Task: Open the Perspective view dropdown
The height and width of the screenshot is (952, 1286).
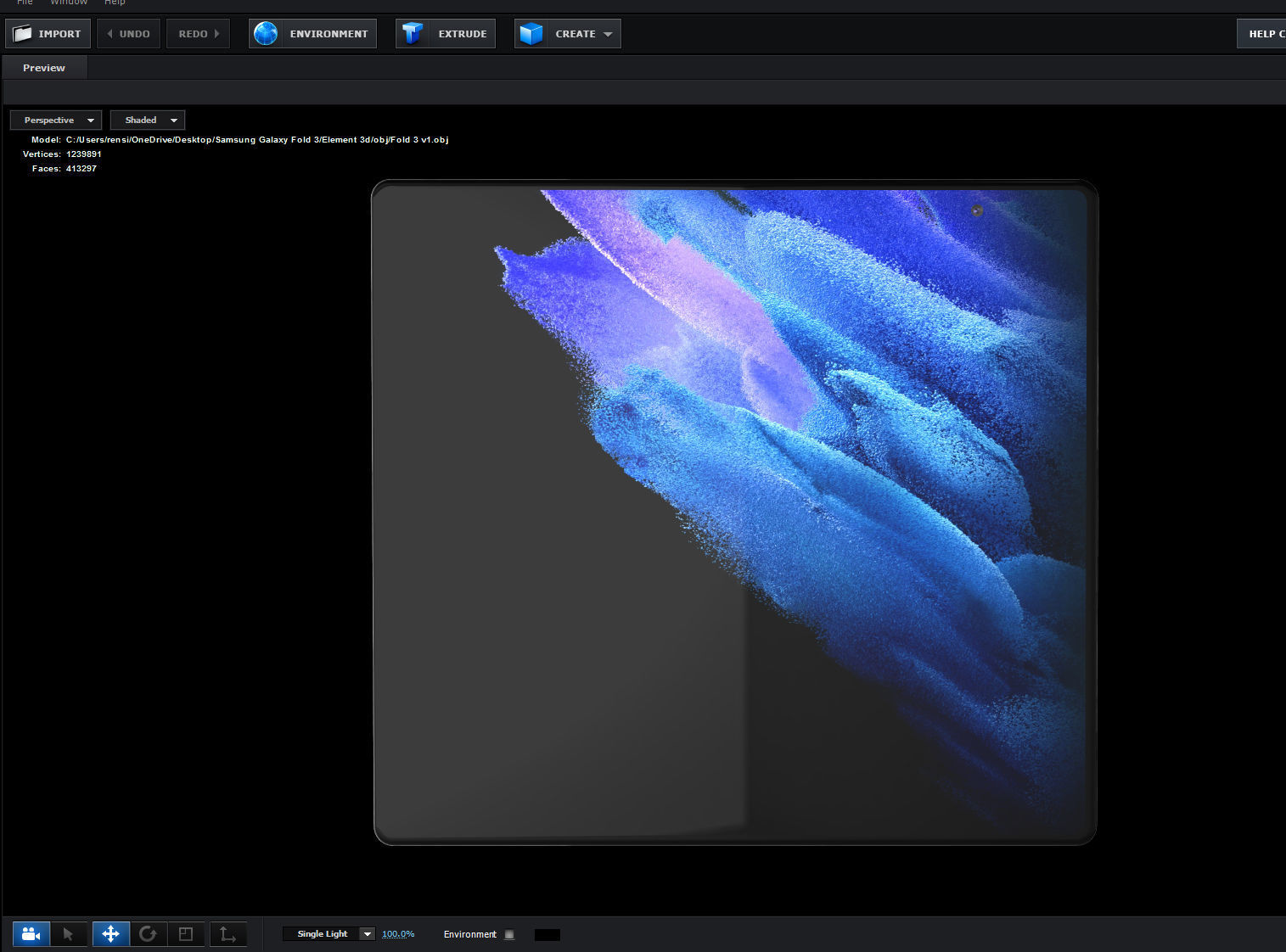Action: tap(56, 120)
